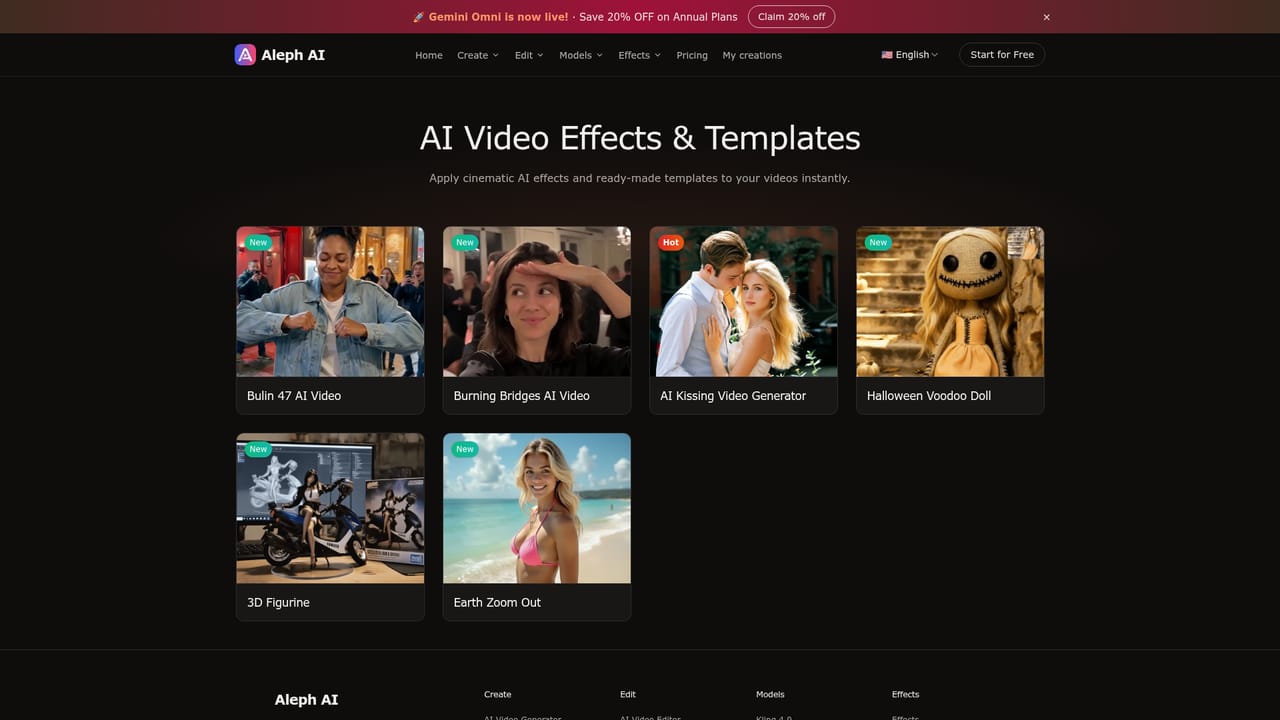The width and height of the screenshot is (1280, 720).
Task: Open the 3D Figurine thumbnail image
Action: [330, 508]
